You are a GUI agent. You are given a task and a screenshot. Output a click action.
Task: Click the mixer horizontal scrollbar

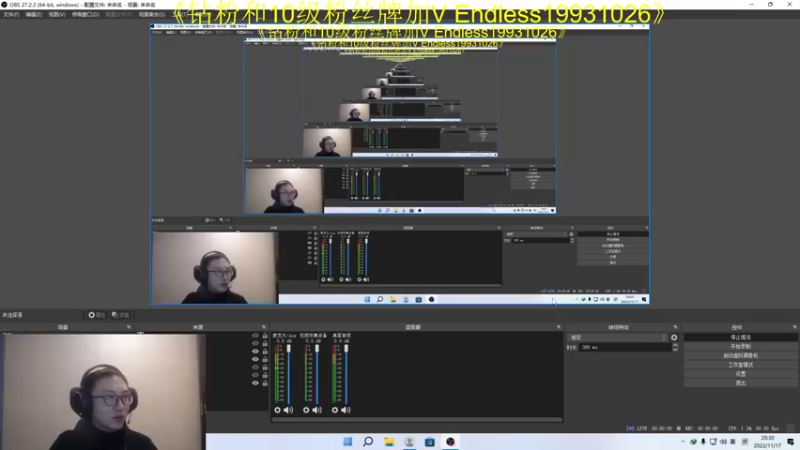click(417, 420)
